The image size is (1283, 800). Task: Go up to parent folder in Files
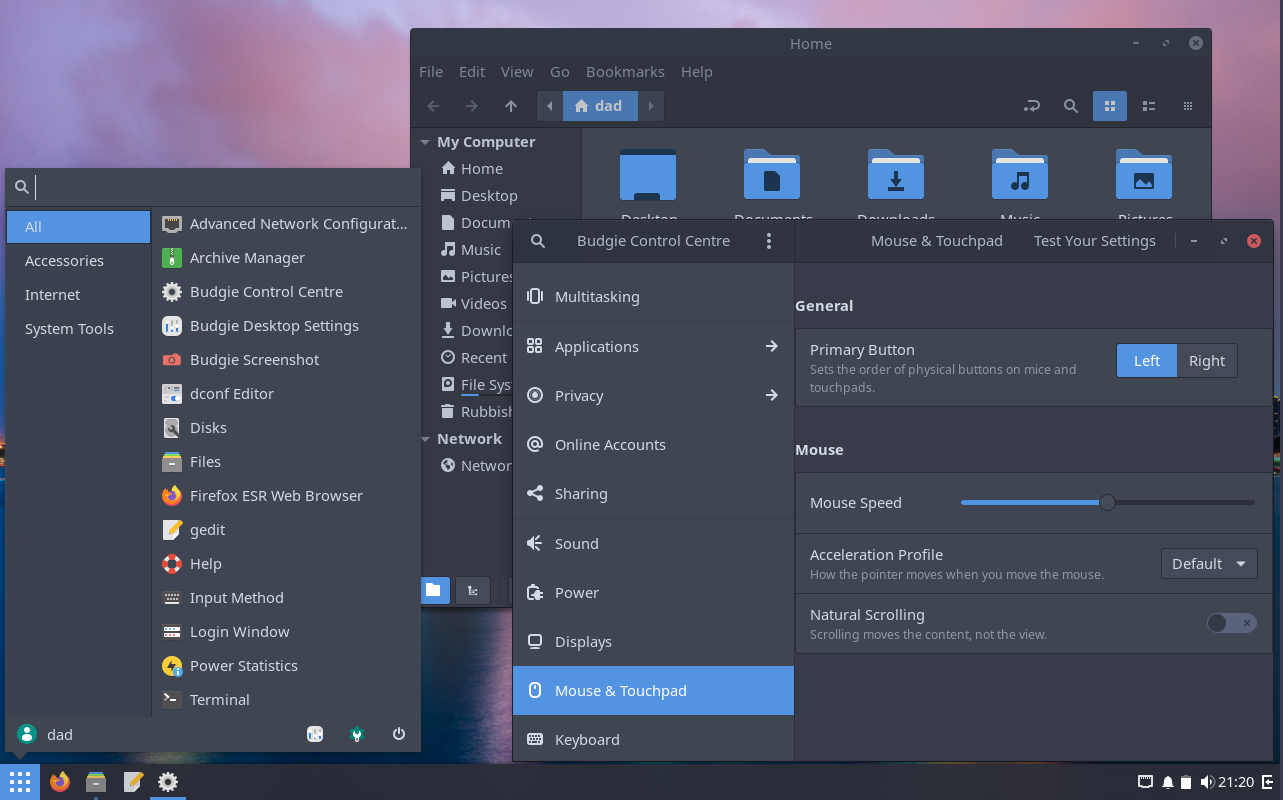[511, 106]
